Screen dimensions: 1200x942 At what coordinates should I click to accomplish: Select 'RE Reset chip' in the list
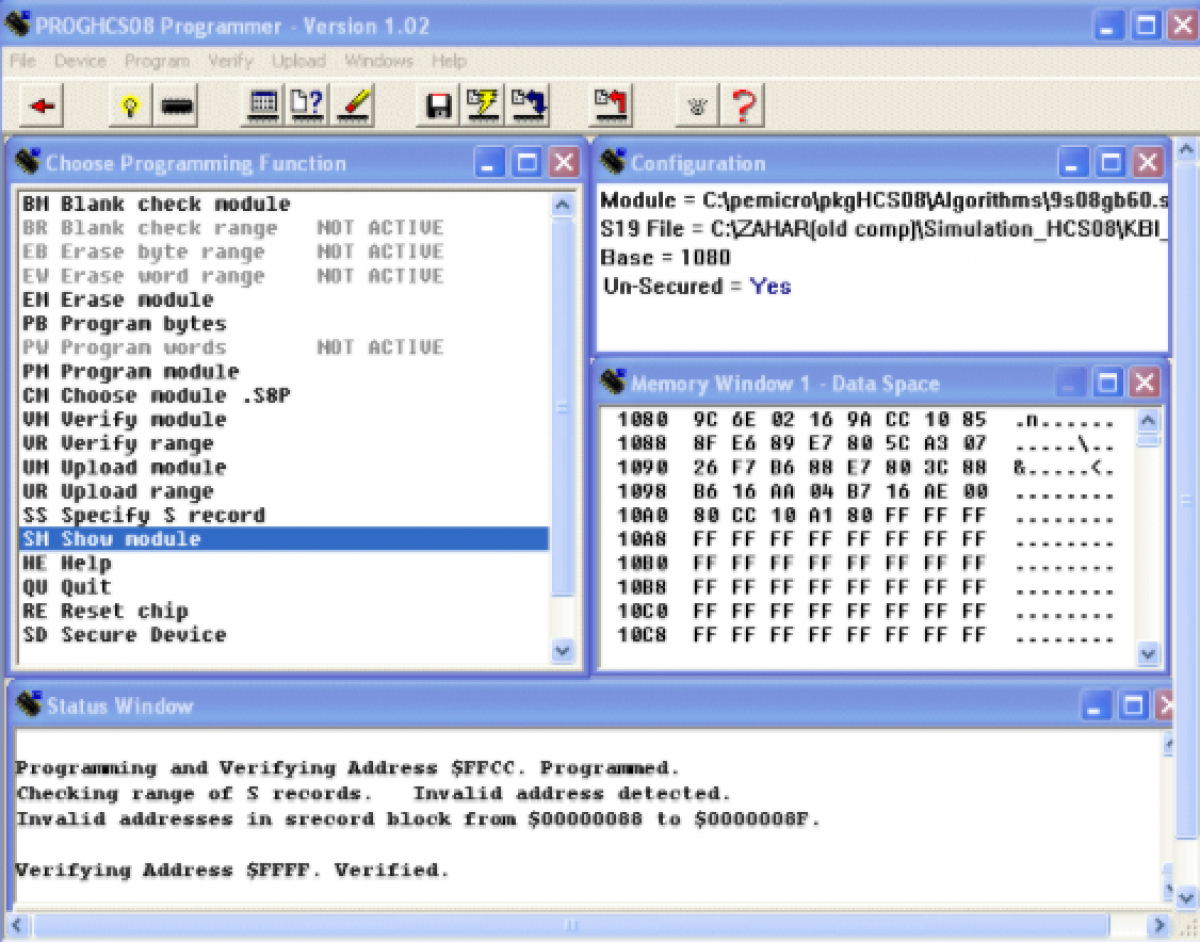pyautogui.click(x=105, y=611)
